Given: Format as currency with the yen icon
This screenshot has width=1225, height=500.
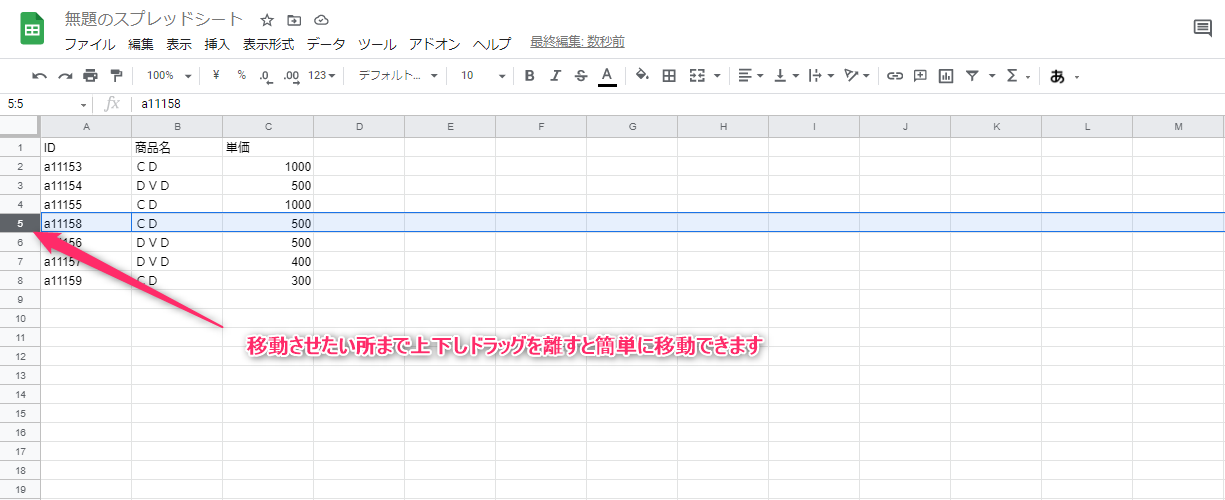Looking at the screenshot, I should 216,75.
